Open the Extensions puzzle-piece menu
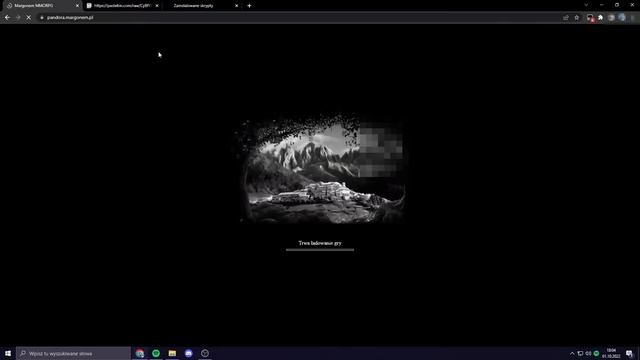 (x=600, y=18)
